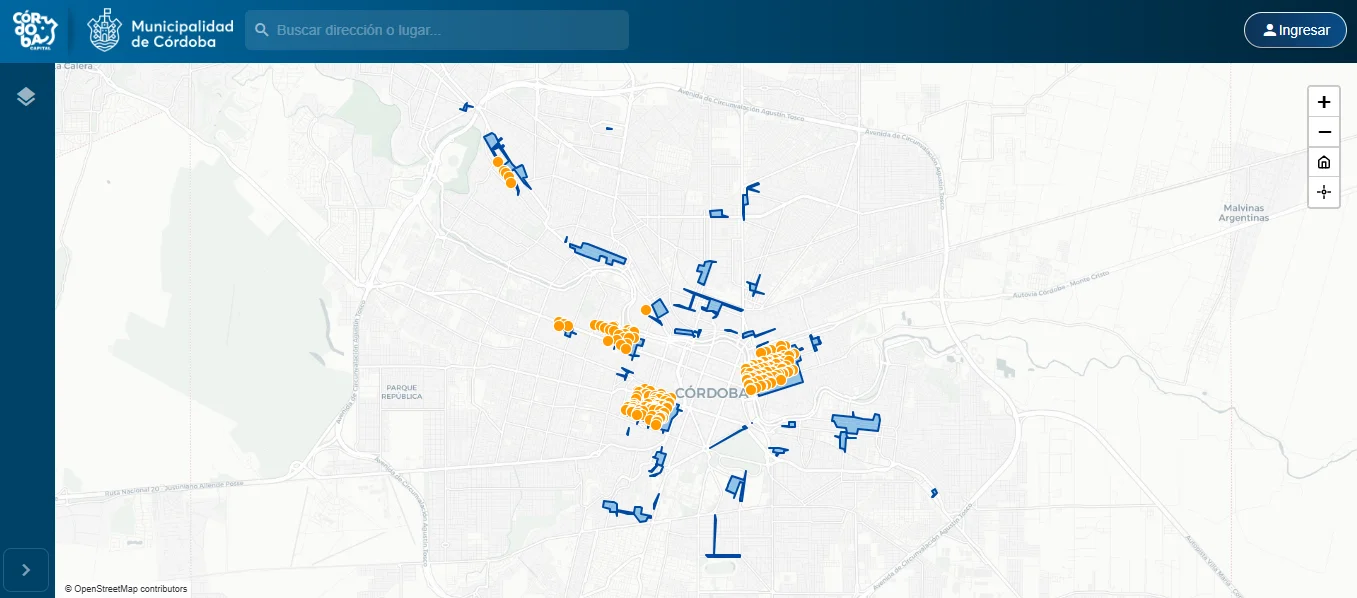Click the Córdoba Capital logo
Screen dimensions: 1357x598
point(35,30)
